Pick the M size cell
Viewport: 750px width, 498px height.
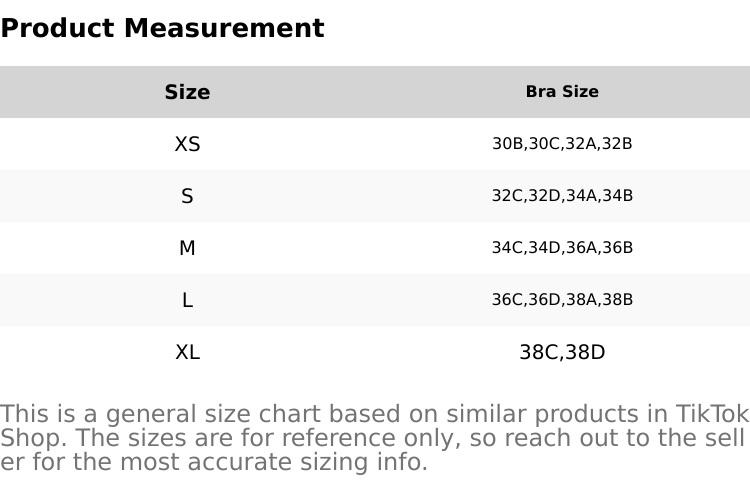click(x=187, y=248)
